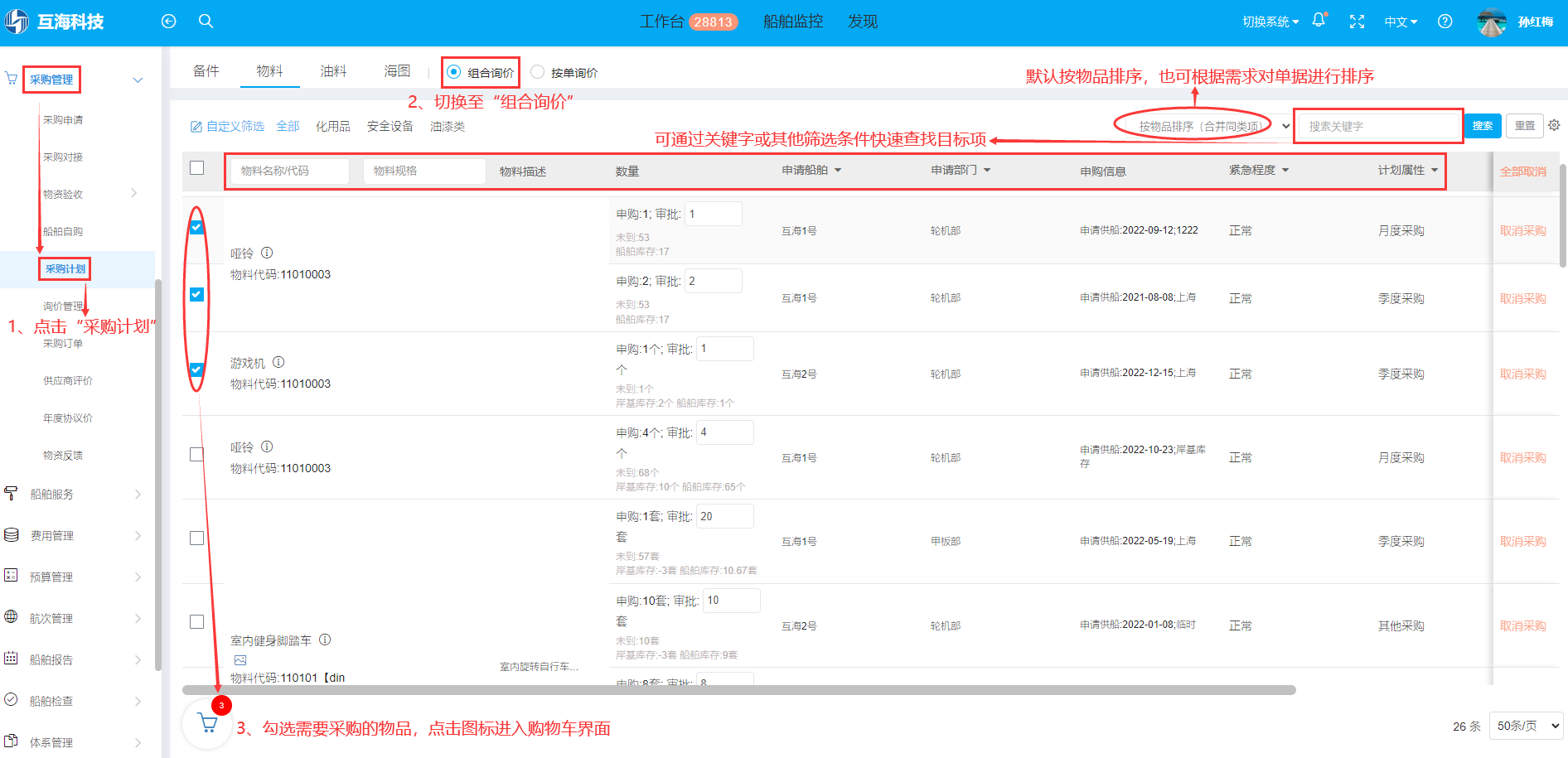Click the 船舶服务 sidebar icon
The width and height of the screenshot is (1568, 758).
pyautogui.click(x=11, y=494)
